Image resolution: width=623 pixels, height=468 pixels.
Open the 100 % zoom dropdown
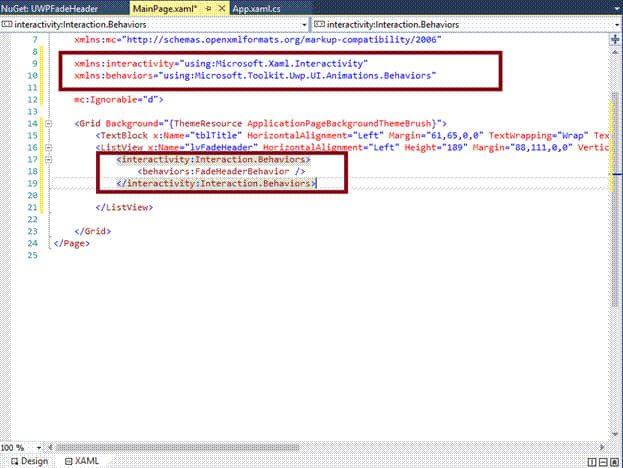(39, 448)
